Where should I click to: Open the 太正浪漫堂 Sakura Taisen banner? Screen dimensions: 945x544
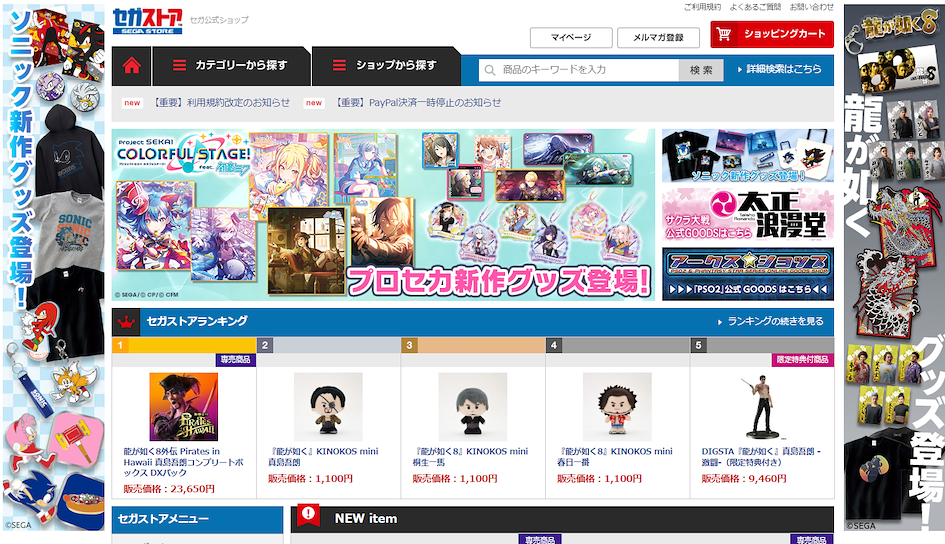(x=748, y=214)
